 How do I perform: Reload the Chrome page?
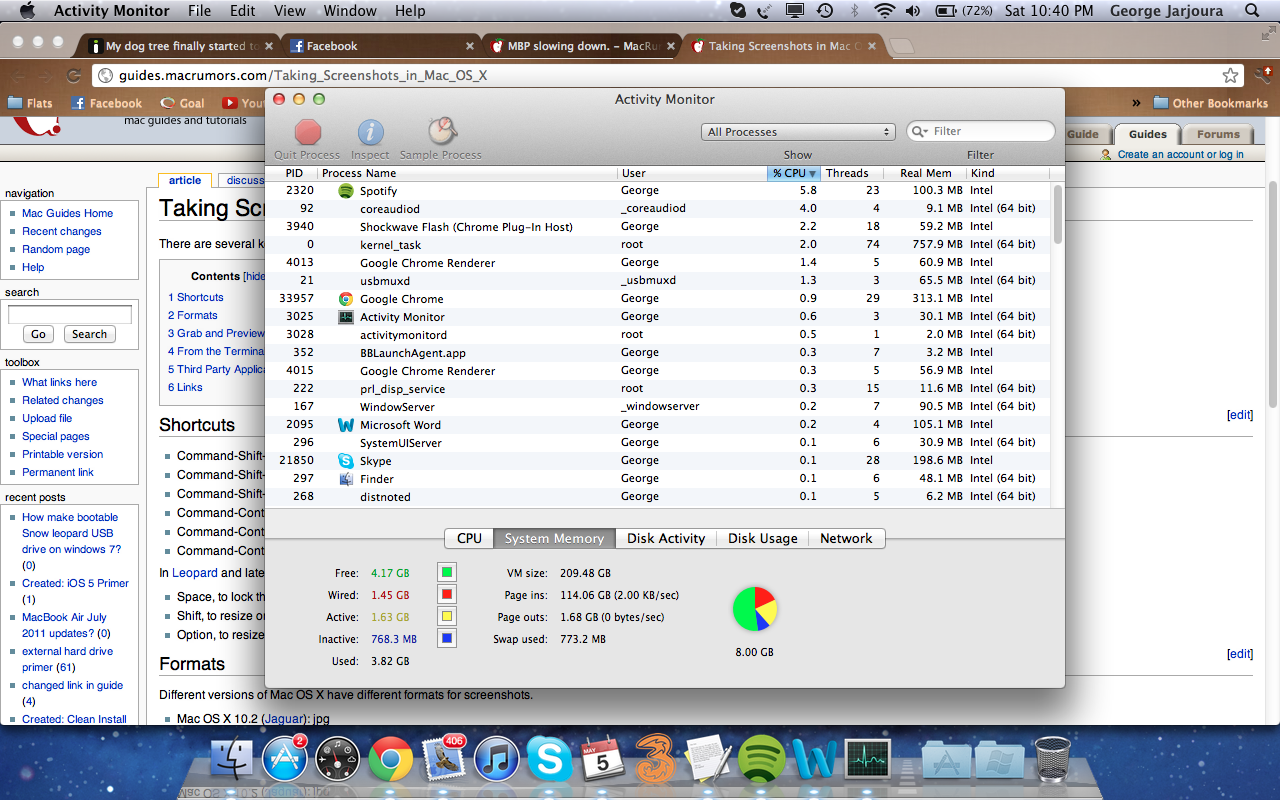click(73, 75)
